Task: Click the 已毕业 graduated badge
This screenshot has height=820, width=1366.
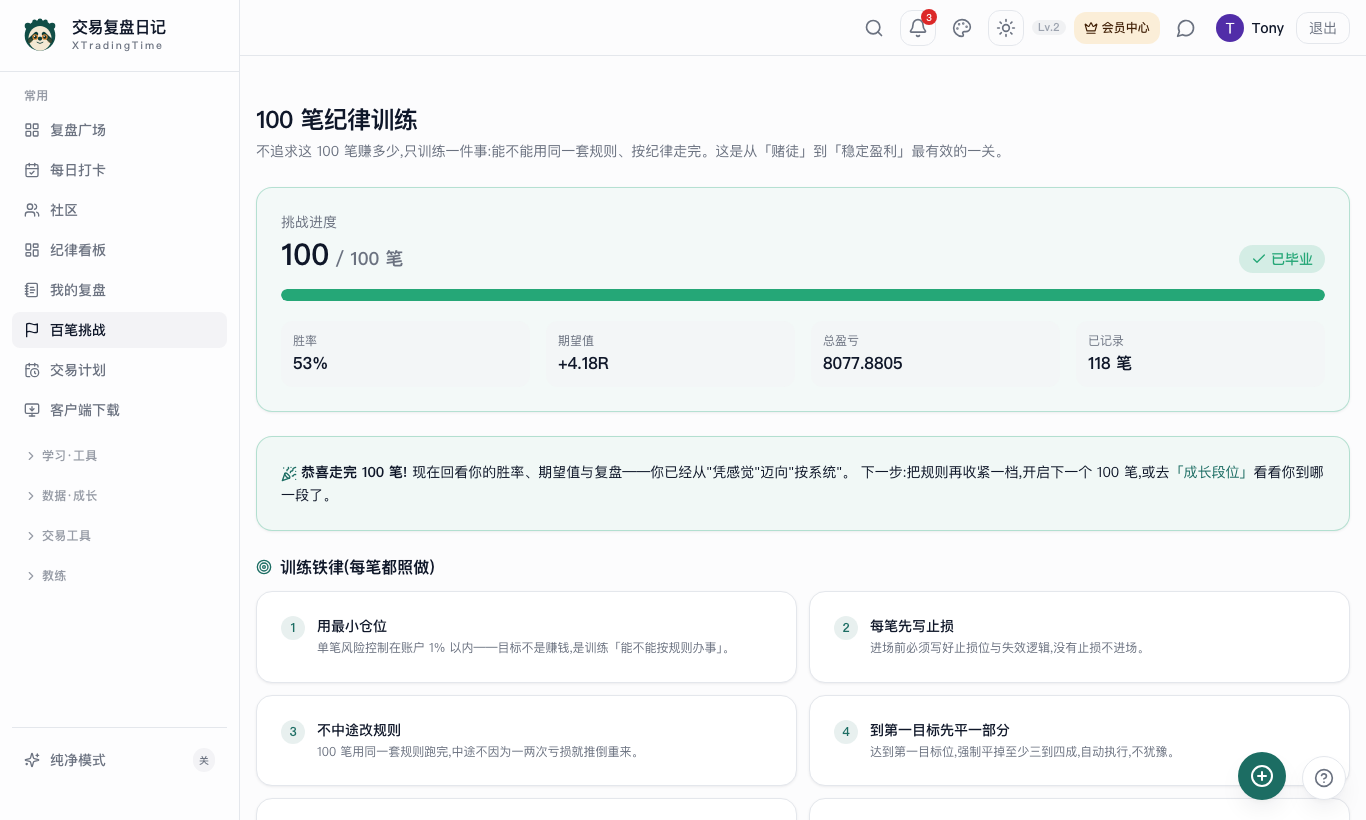Action: 1282,259
